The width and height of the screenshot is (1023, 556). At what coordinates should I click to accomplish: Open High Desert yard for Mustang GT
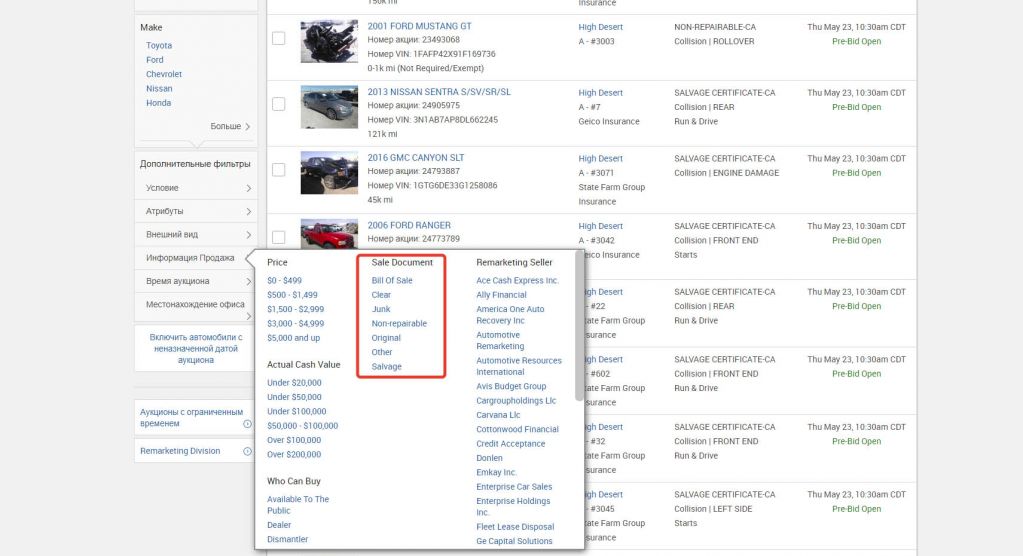pos(600,27)
